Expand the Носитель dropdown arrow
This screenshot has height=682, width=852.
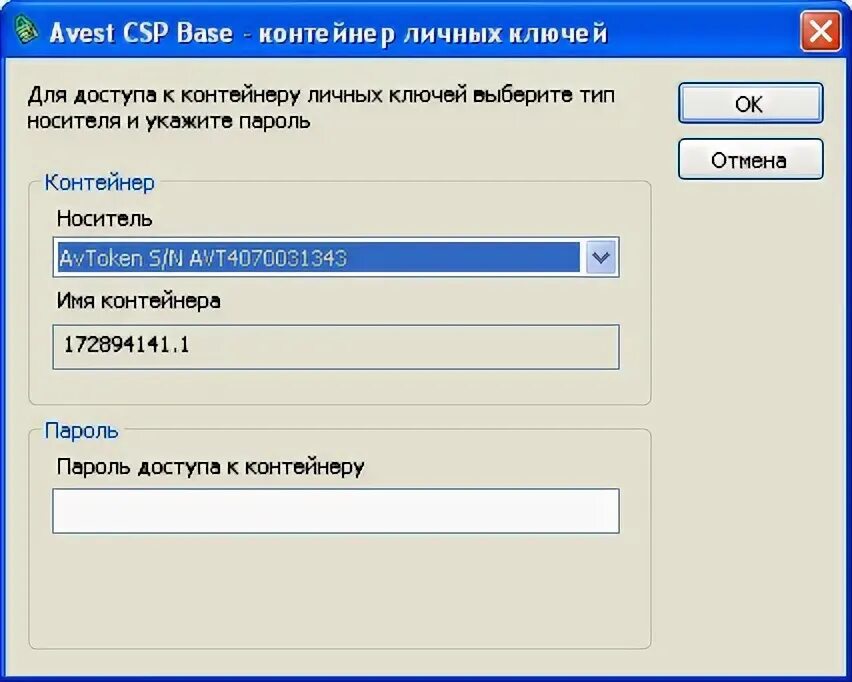pos(600,258)
